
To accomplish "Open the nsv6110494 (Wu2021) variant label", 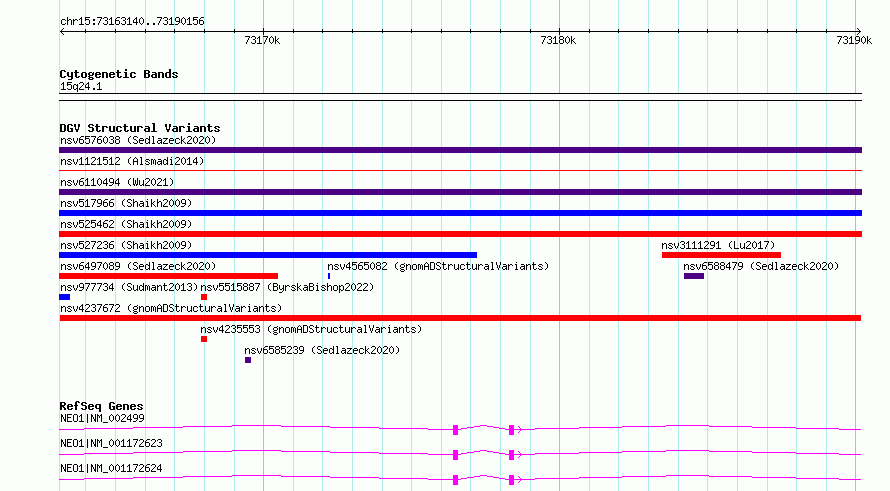I will pyautogui.click(x=117, y=182).
